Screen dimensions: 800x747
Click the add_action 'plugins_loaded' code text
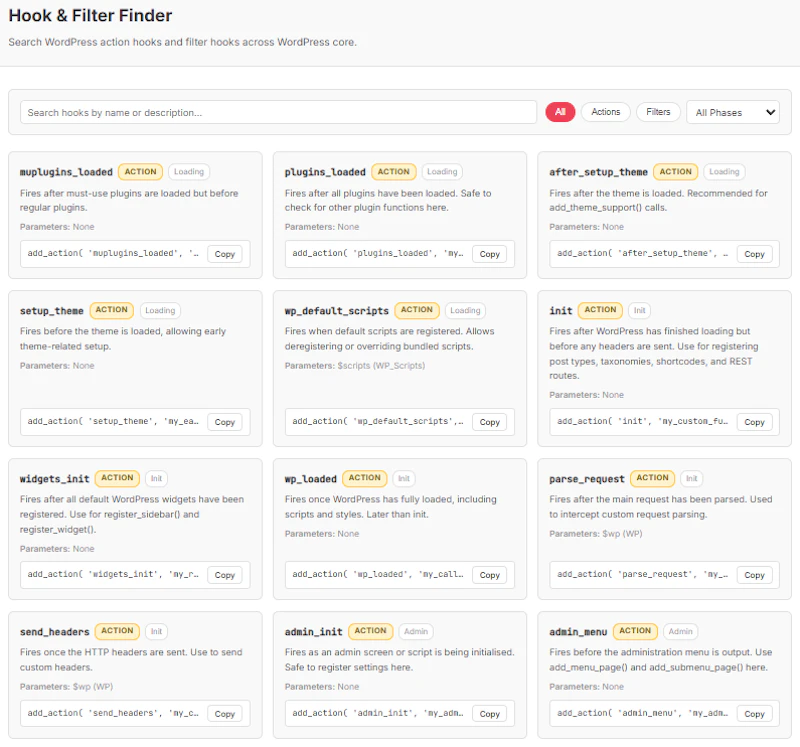coord(378,254)
